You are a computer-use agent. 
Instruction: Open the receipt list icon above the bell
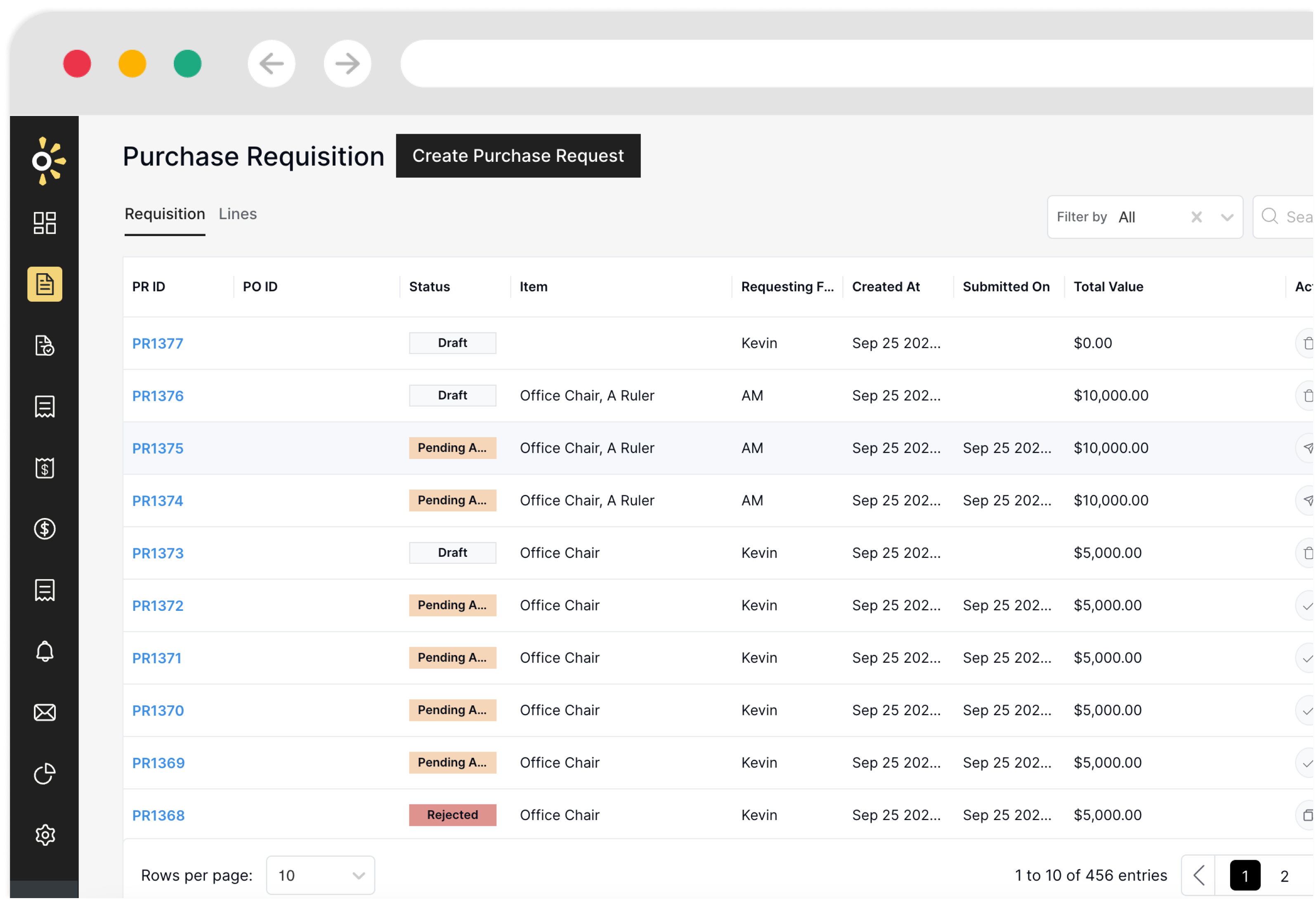click(45, 591)
